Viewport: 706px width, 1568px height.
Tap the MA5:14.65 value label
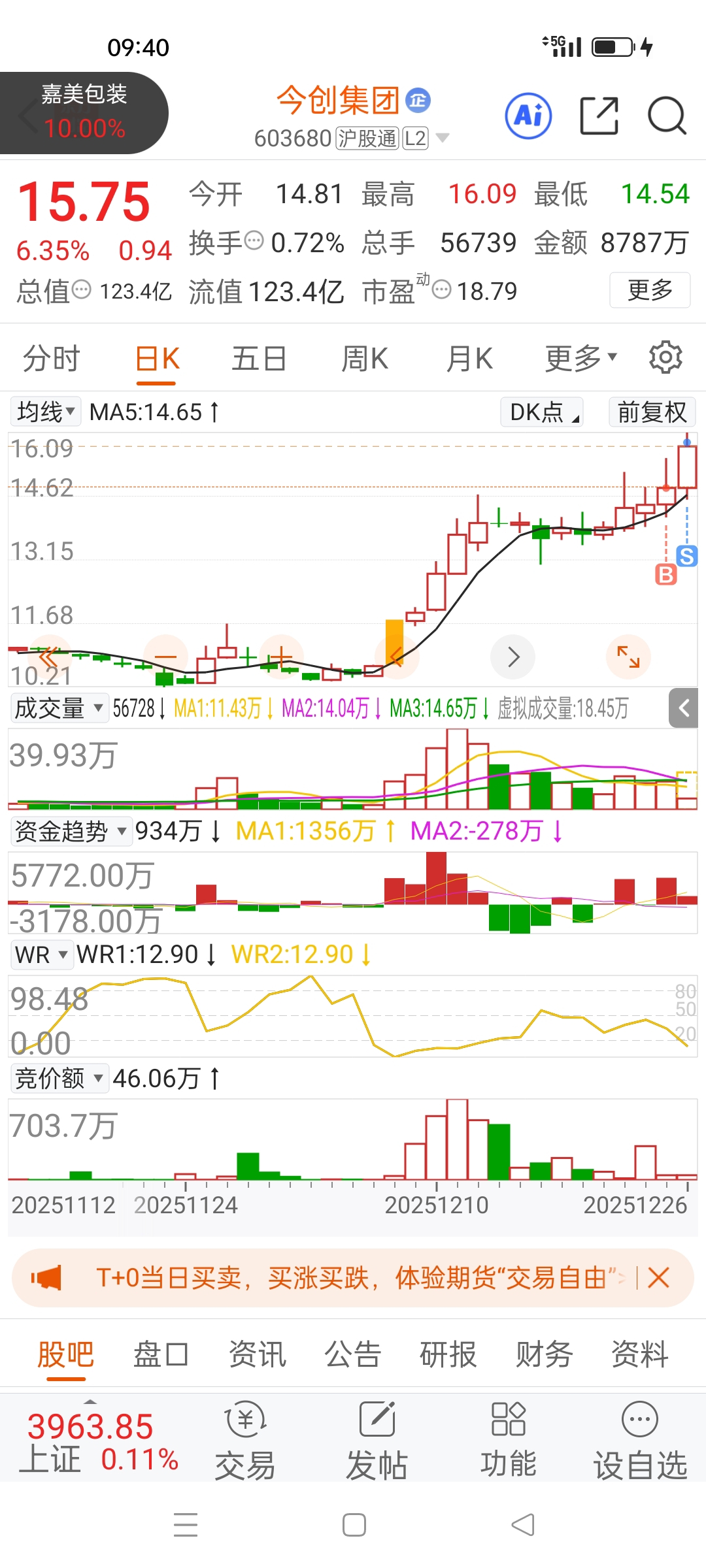[x=146, y=412]
